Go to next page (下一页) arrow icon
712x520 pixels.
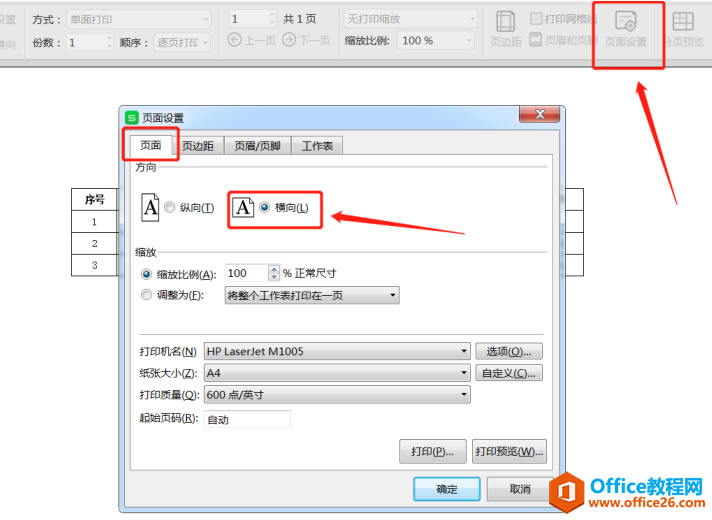[x=289, y=40]
